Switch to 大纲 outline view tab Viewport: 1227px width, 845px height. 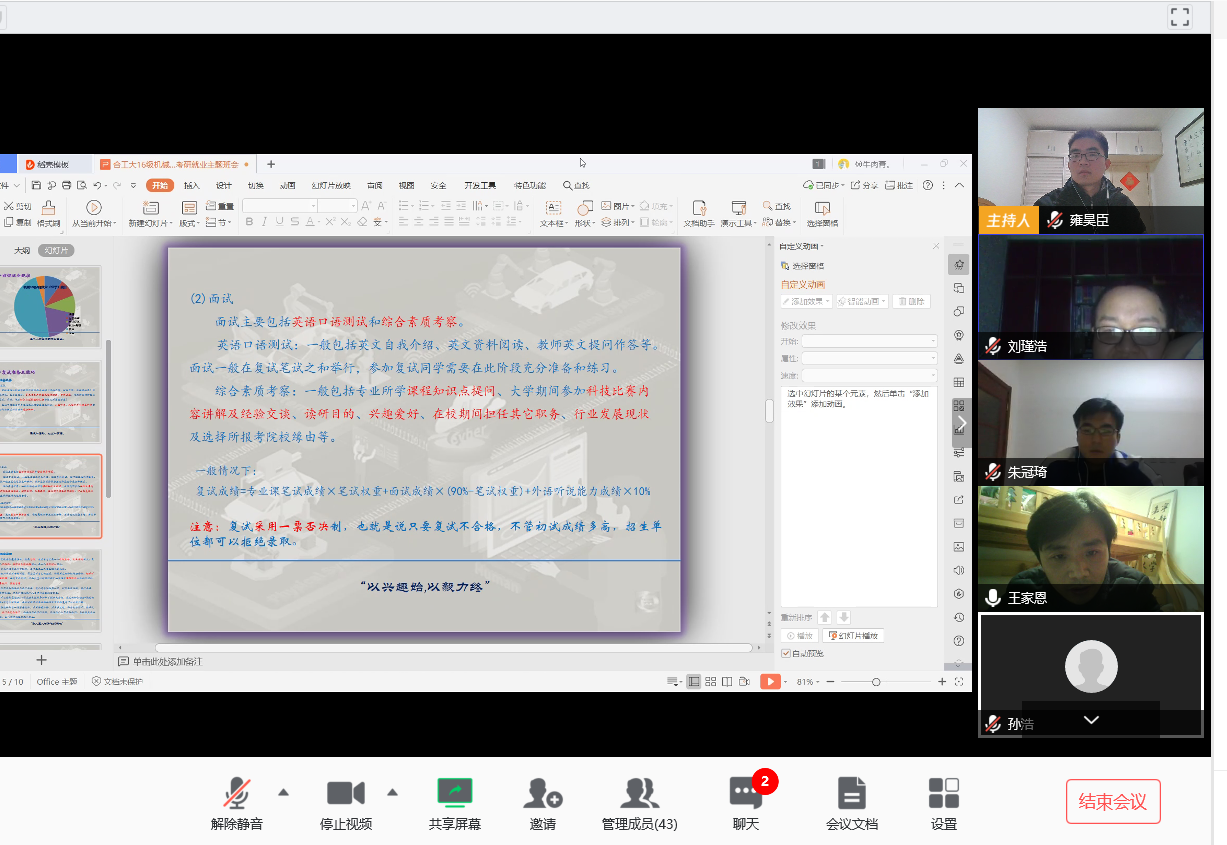click(x=21, y=250)
